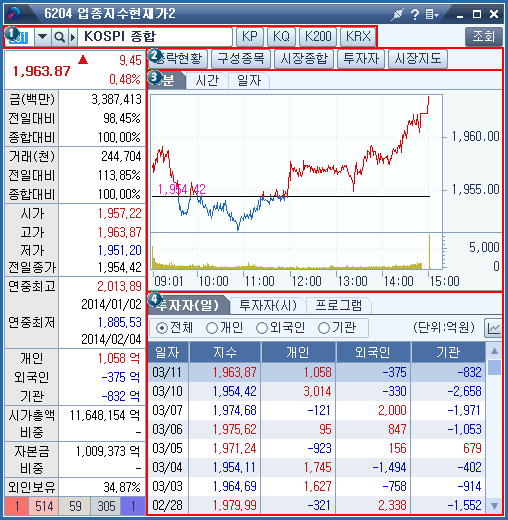Click the pin icon in title bar

tap(397, 14)
